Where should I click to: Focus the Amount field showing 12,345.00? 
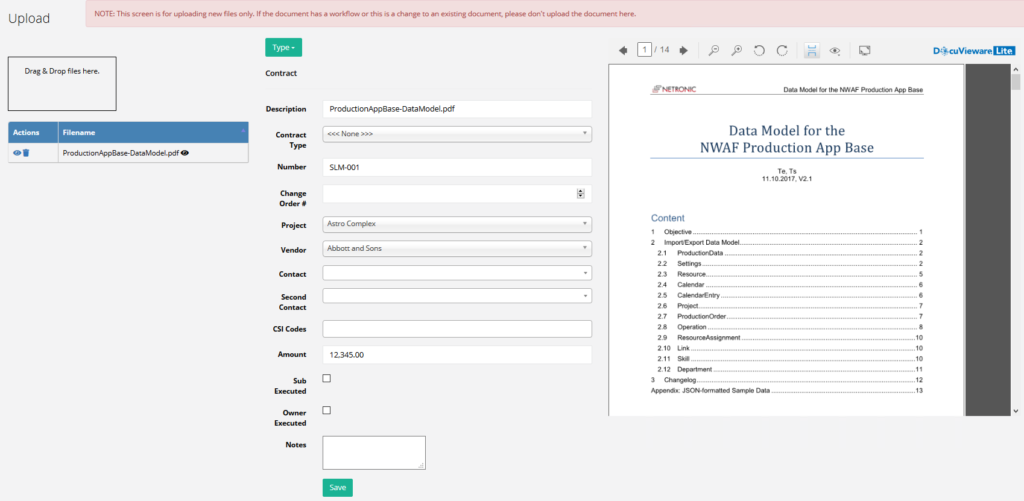457,355
